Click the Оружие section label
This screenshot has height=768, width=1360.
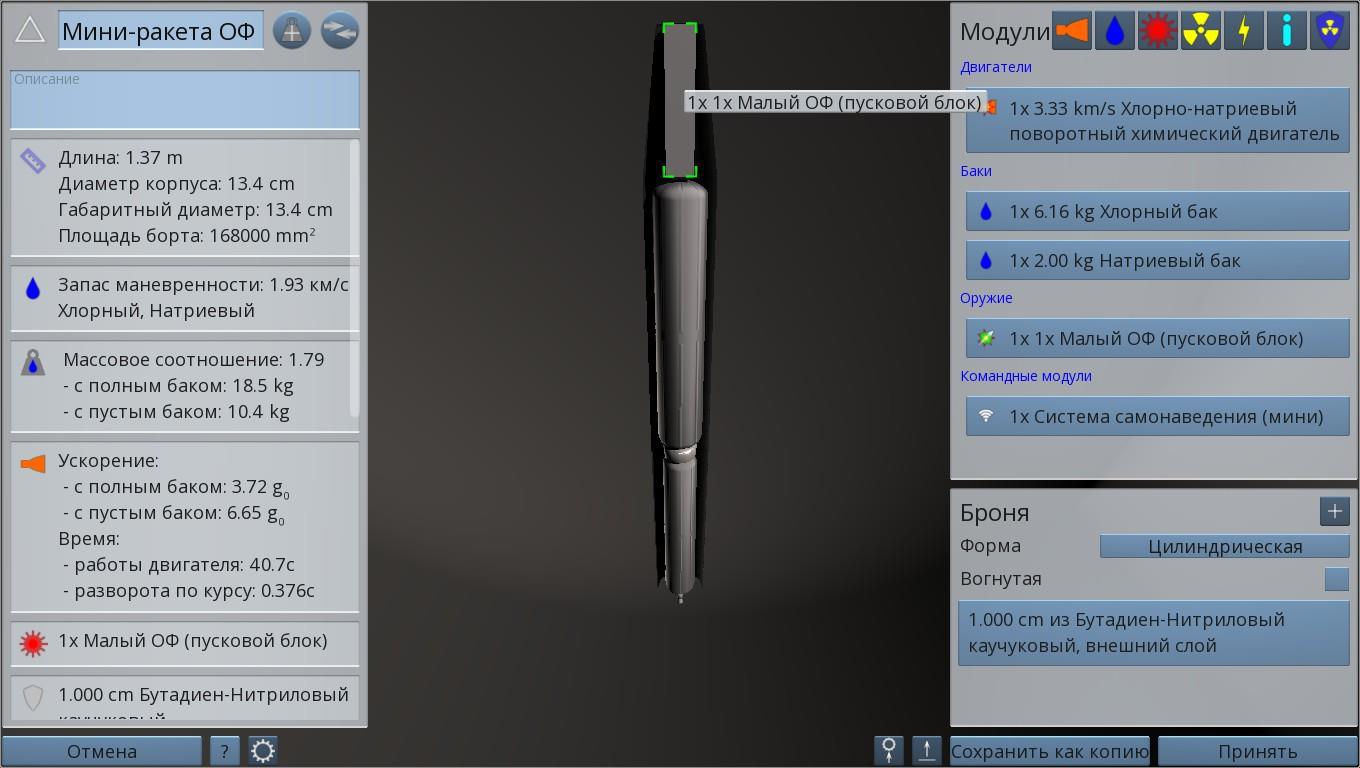click(986, 298)
